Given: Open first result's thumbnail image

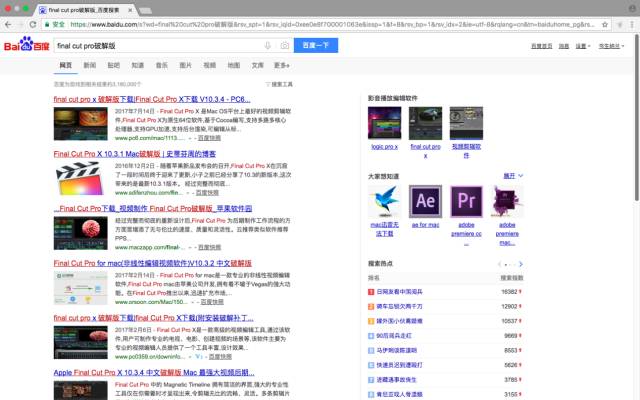Looking at the screenshot, I should pyautogui.click(x=80, y=124).
